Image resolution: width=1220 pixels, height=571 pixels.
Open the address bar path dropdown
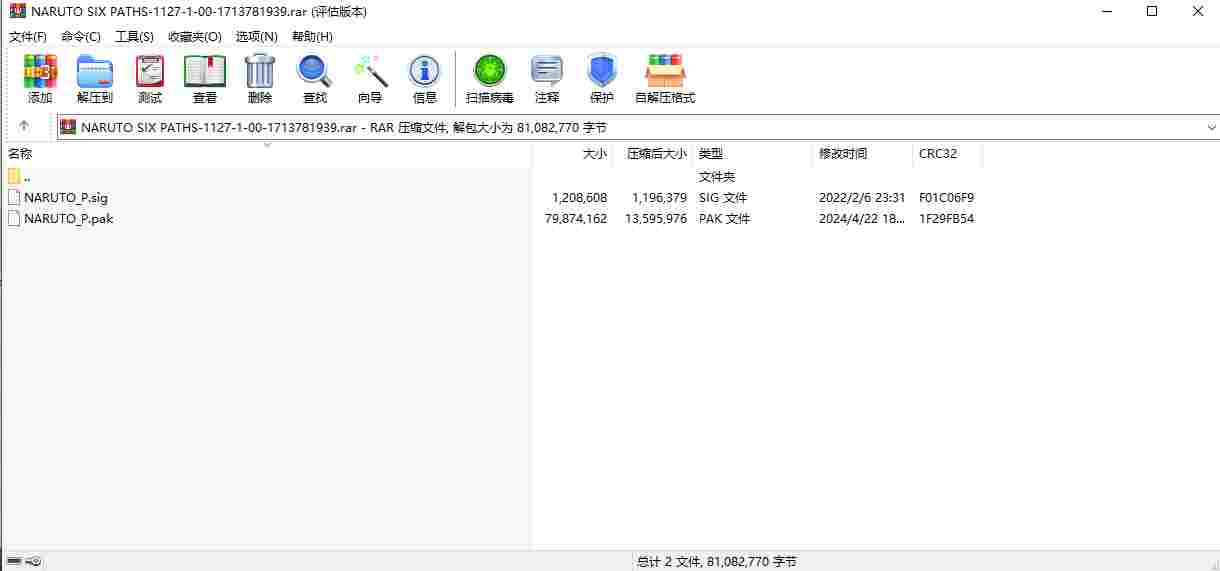tap(1211, 127)
